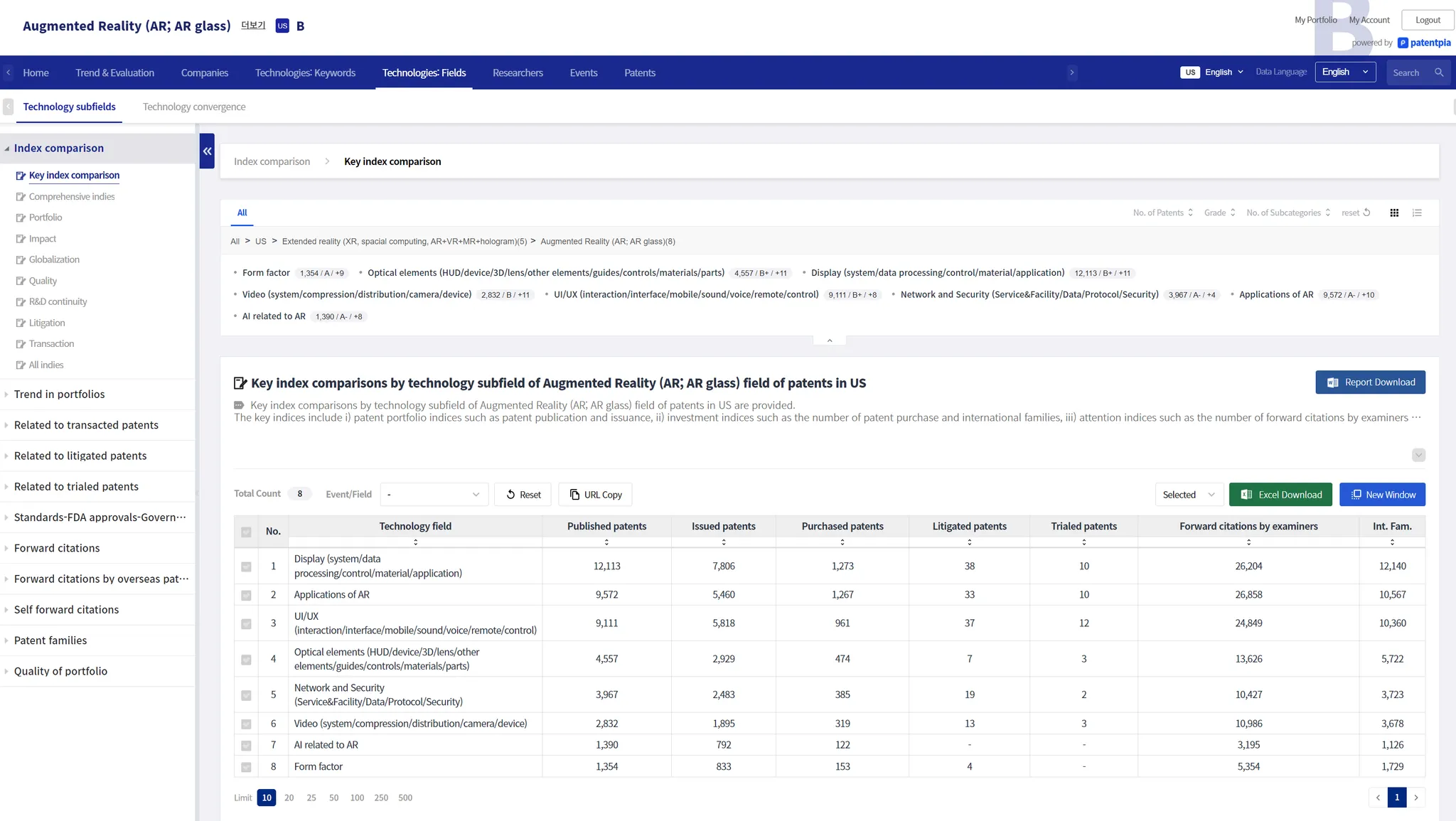
Task: Open the Selected dropdown
Action: tap(1188, 495)
